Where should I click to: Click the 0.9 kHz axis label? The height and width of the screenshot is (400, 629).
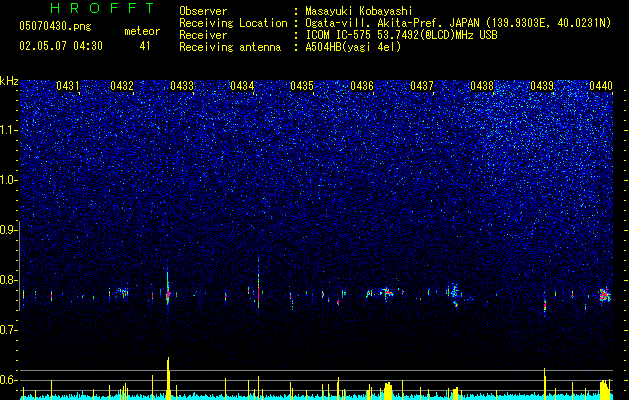[x=9, y=230]
